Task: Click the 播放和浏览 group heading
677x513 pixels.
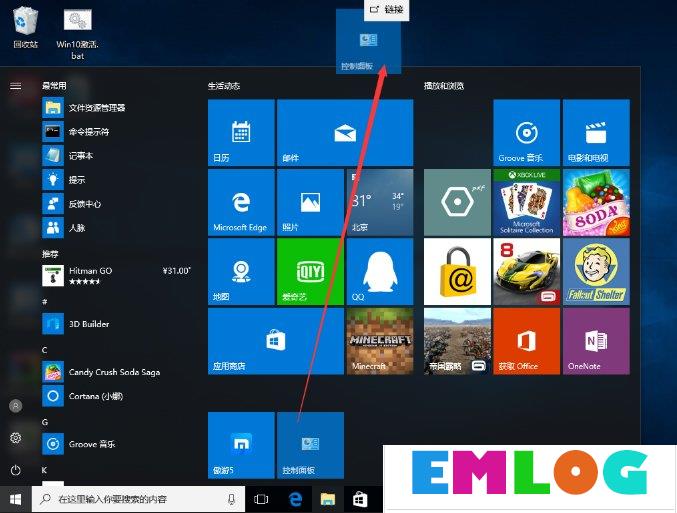Action: [x=443, y=86]
